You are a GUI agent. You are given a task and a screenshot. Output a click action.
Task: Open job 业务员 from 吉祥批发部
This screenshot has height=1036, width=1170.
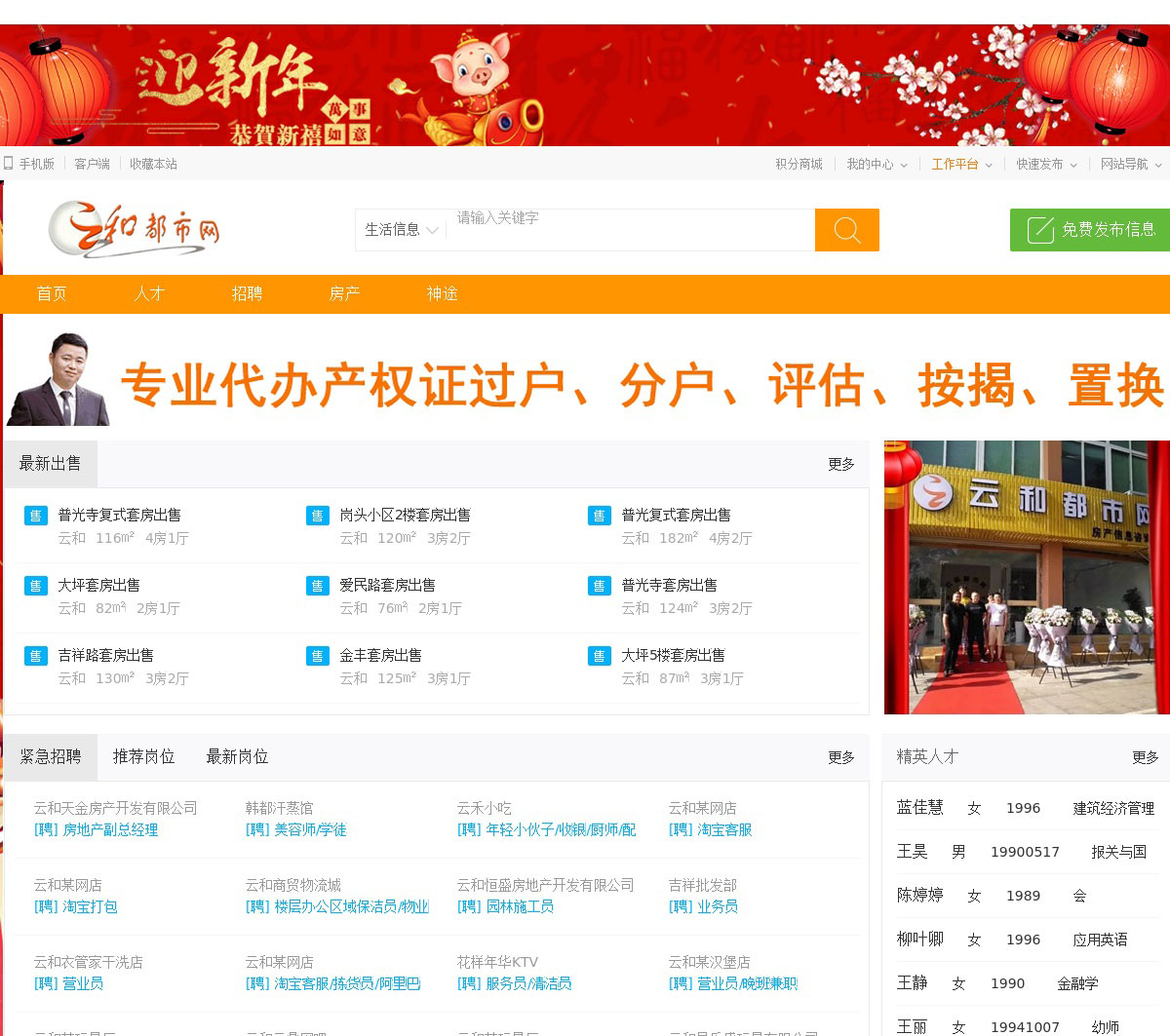(x=702, y=907)
